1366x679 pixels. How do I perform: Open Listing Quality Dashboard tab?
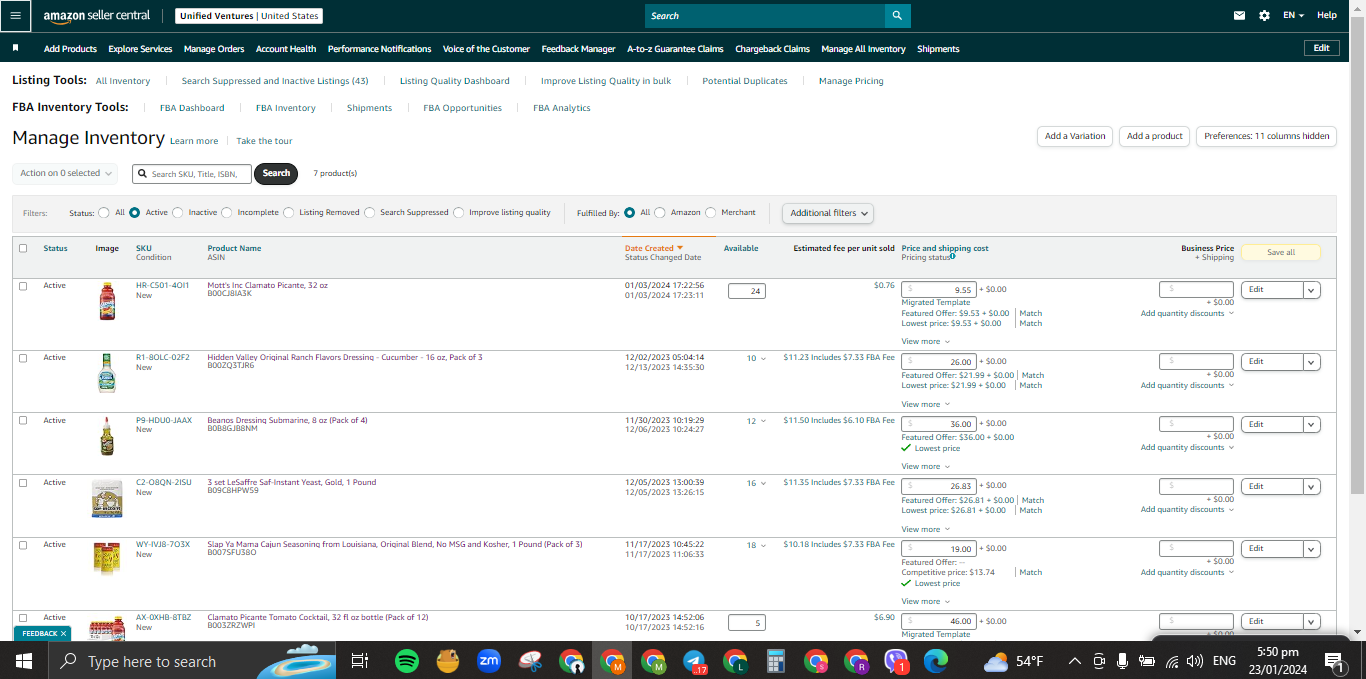455,81
